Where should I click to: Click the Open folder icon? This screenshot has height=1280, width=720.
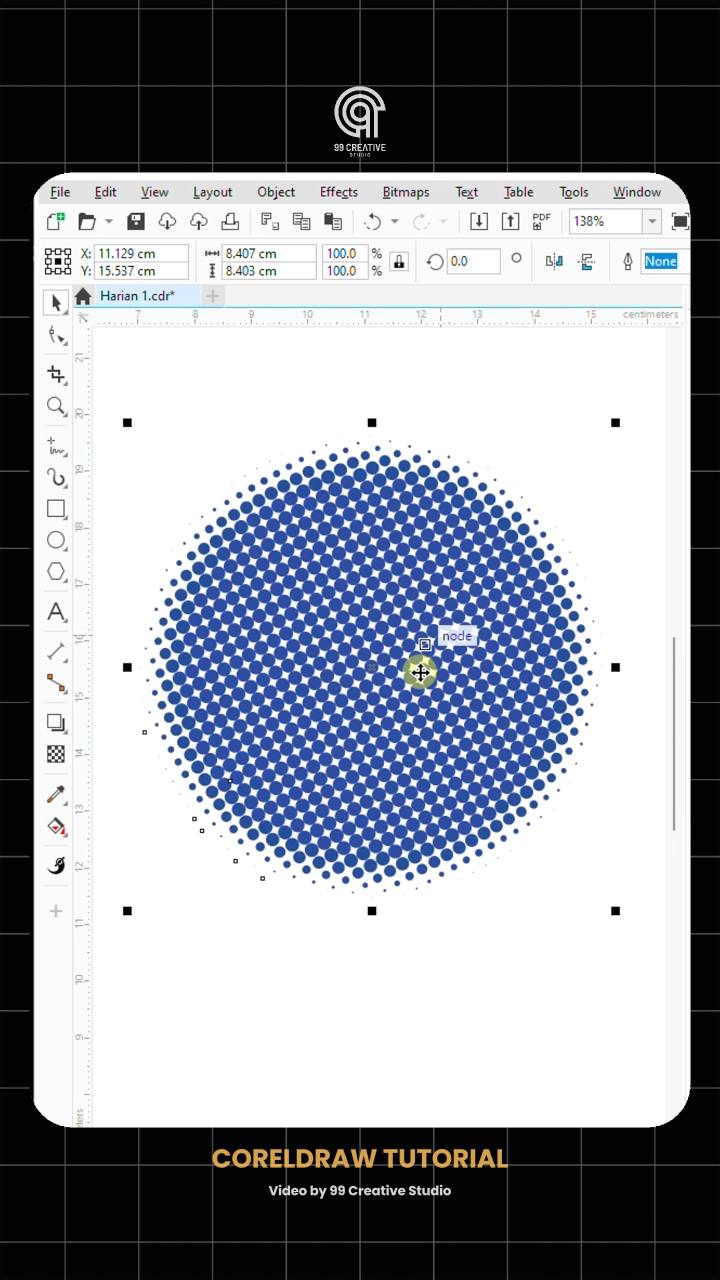pos(87,221)
